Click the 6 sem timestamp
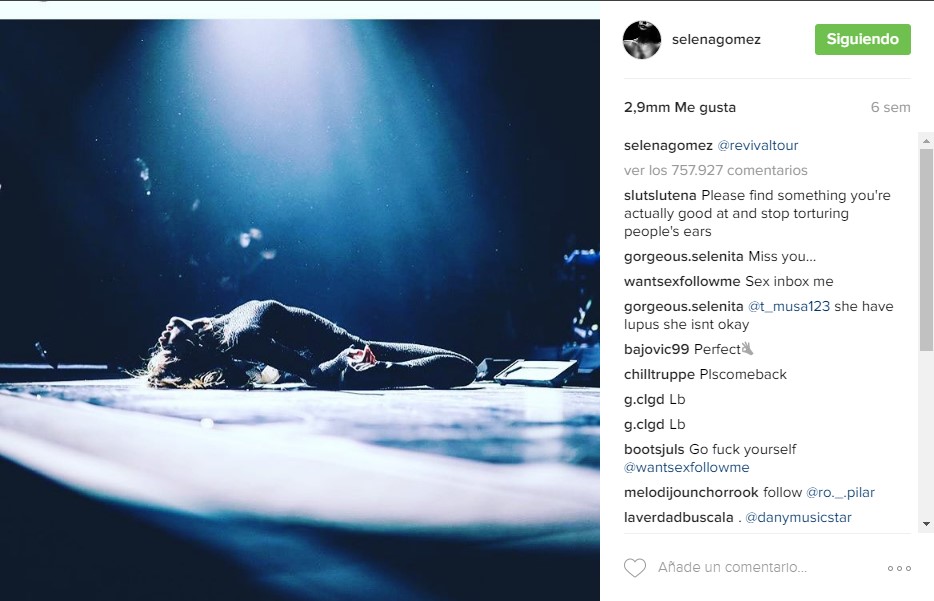Viewport: 934px width, 601px height. point(890,107)
